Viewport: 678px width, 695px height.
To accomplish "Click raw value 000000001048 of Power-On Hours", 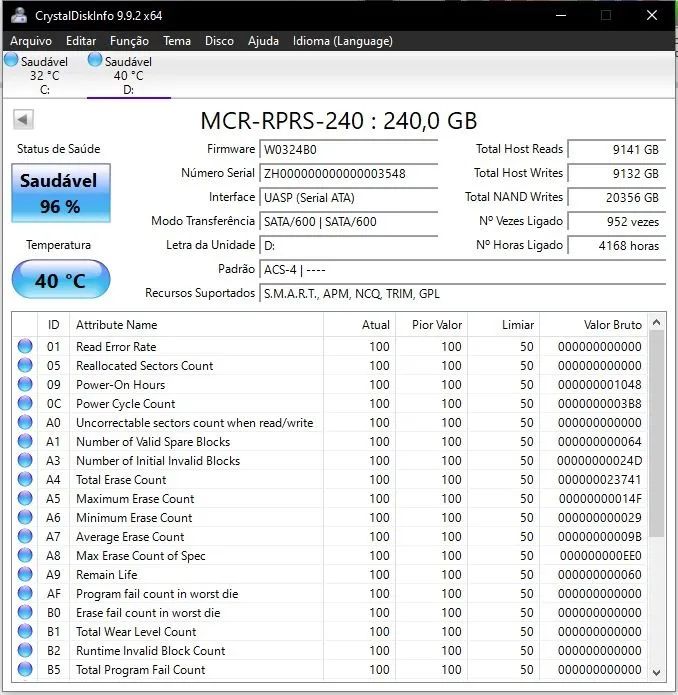I will point(600,384).
